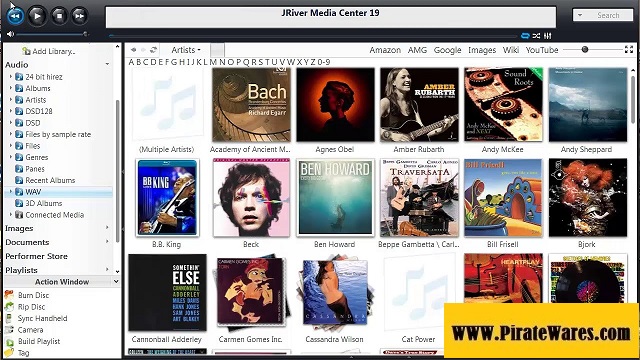Toggle repeat playback mode icon
This screenshot has width=640, height=360.
pyautogui.click(x=525, y=36)
